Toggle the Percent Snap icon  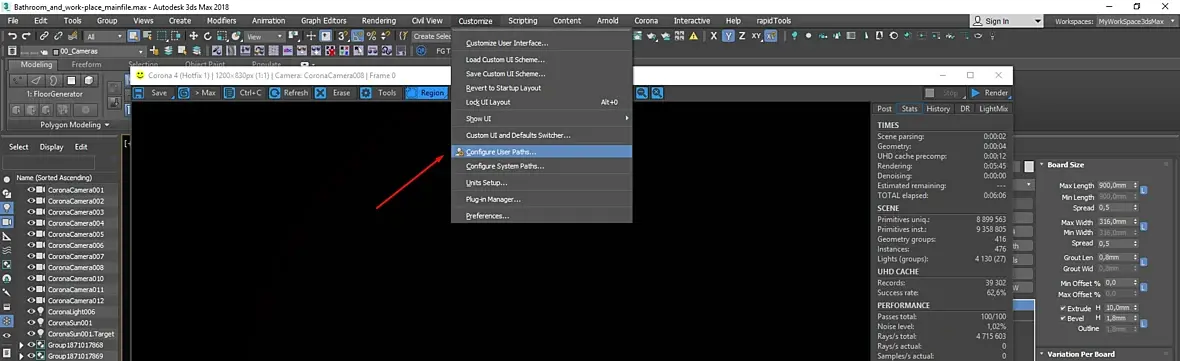[x=372, y=36]
